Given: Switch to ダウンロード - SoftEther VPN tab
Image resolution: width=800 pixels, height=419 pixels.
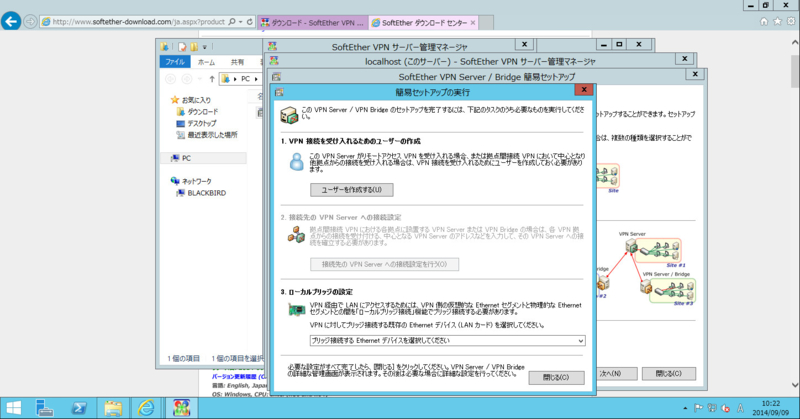Looking at the screenshot, I should 313,22.
